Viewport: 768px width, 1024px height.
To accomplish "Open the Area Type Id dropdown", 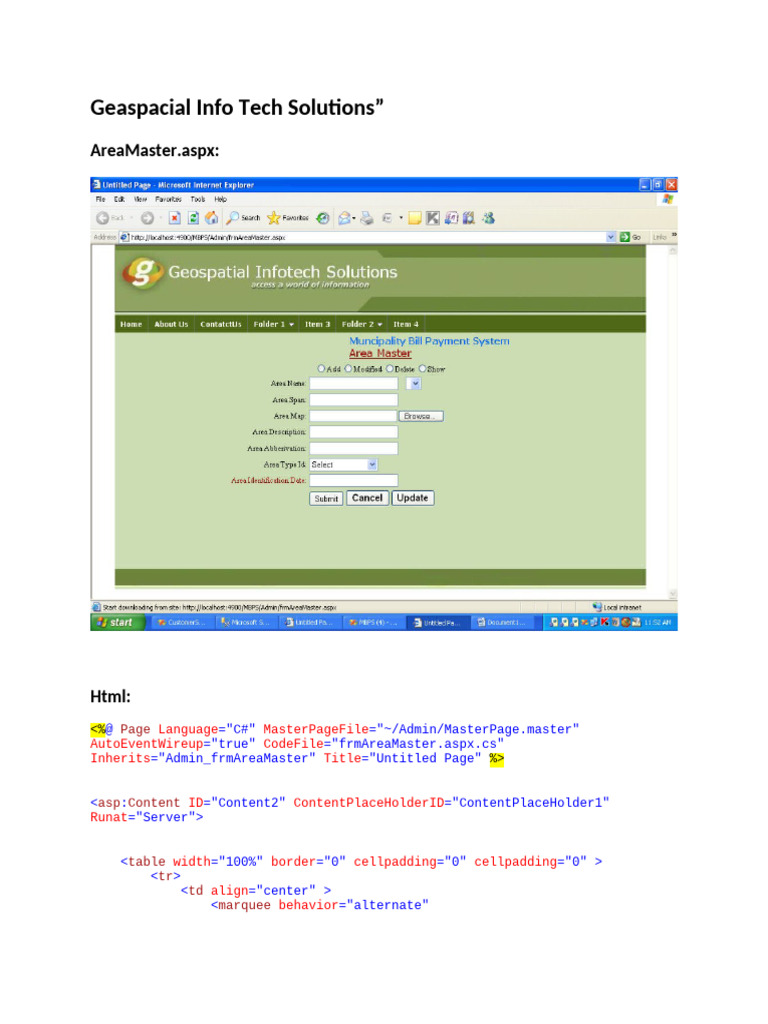I will pos(343,464).
